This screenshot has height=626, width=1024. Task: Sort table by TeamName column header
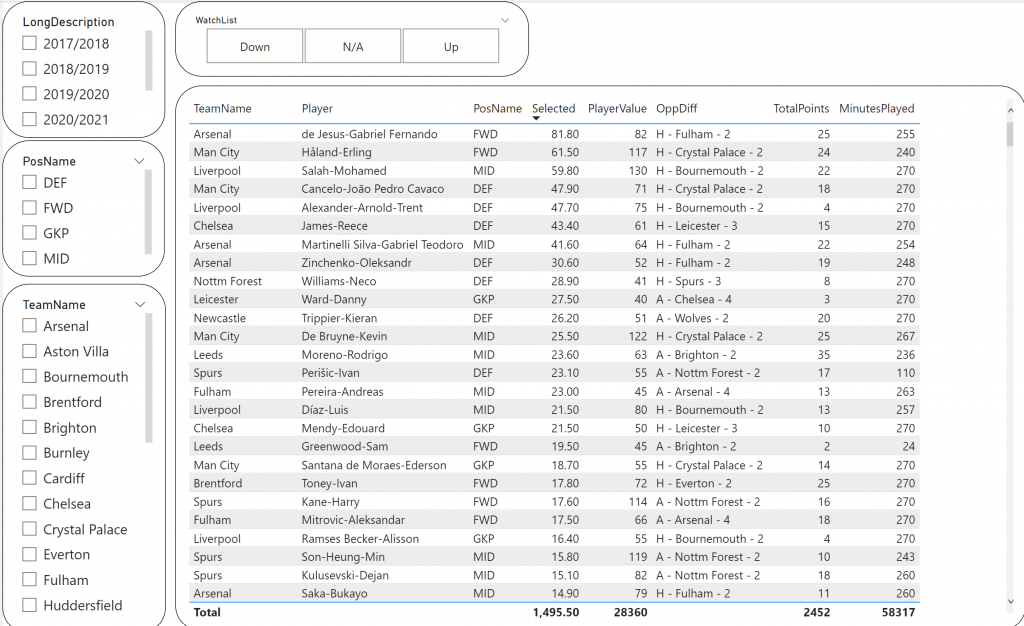222,108
